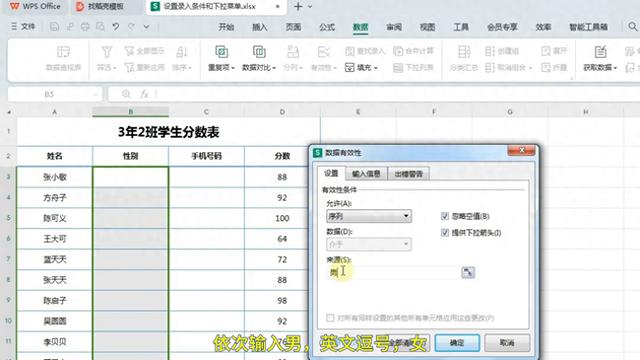The height and width of the screenshot is (360, 640).
Task: Switch to the 智能工具箱 ribbon tab
Action: tap(588, 27)
